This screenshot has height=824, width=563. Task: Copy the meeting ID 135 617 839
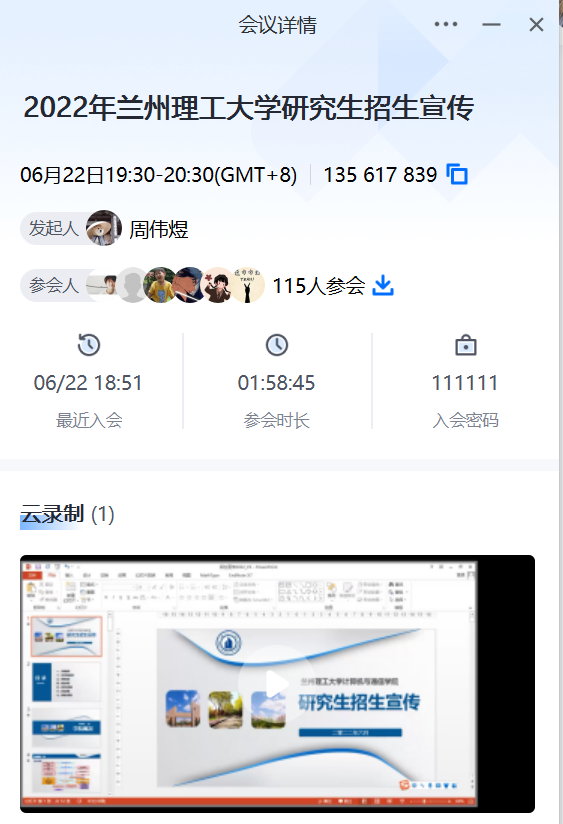(x=457, y=174)
